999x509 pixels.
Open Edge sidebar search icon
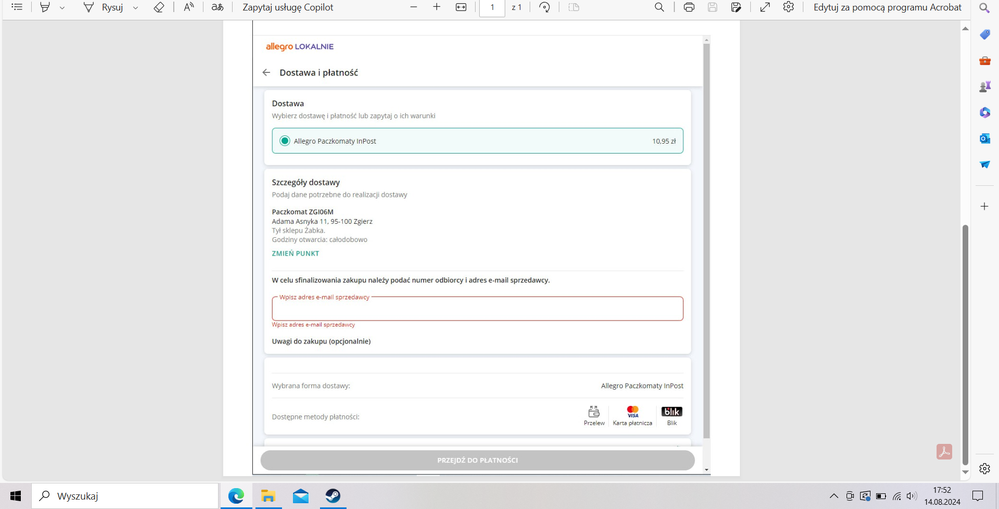pos(984,7)
